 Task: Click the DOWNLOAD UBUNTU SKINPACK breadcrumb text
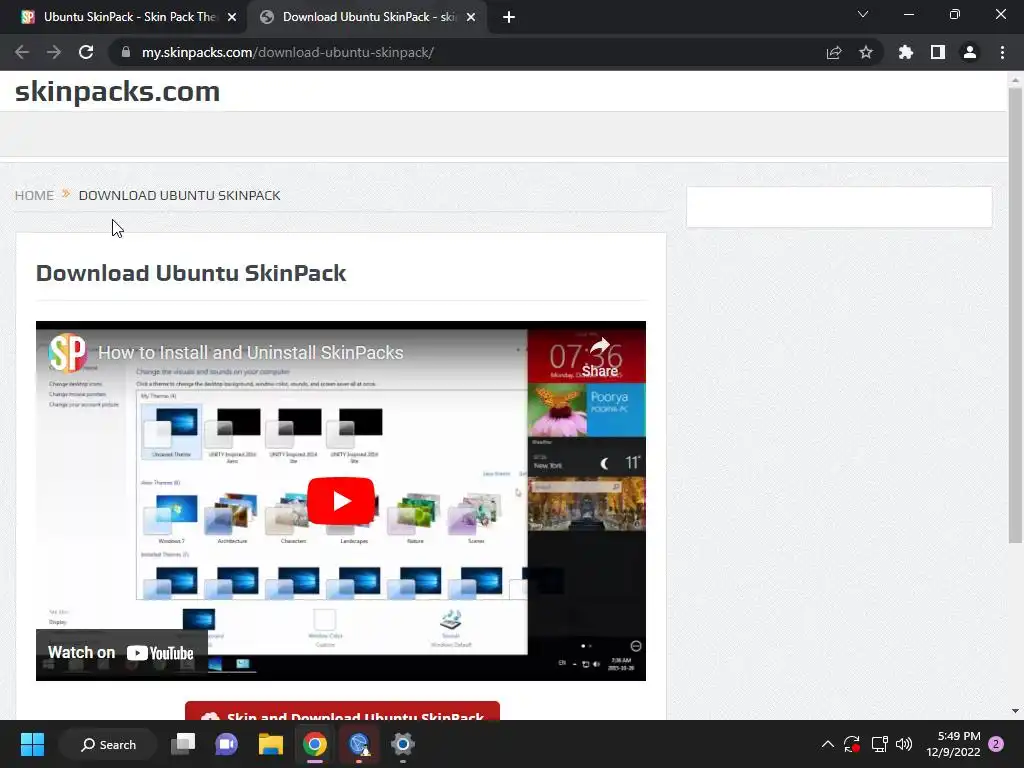pos(180,195)
